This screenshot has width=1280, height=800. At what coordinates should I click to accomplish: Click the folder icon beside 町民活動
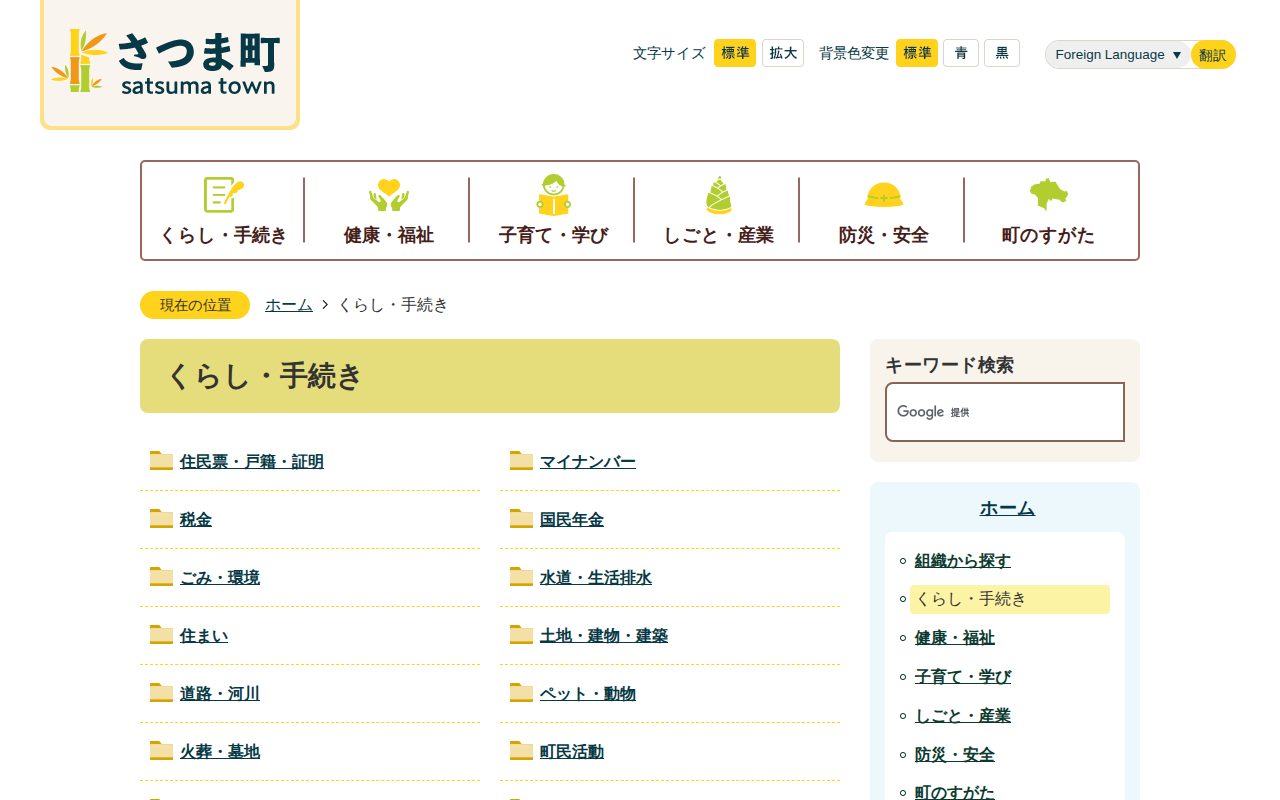522,750
